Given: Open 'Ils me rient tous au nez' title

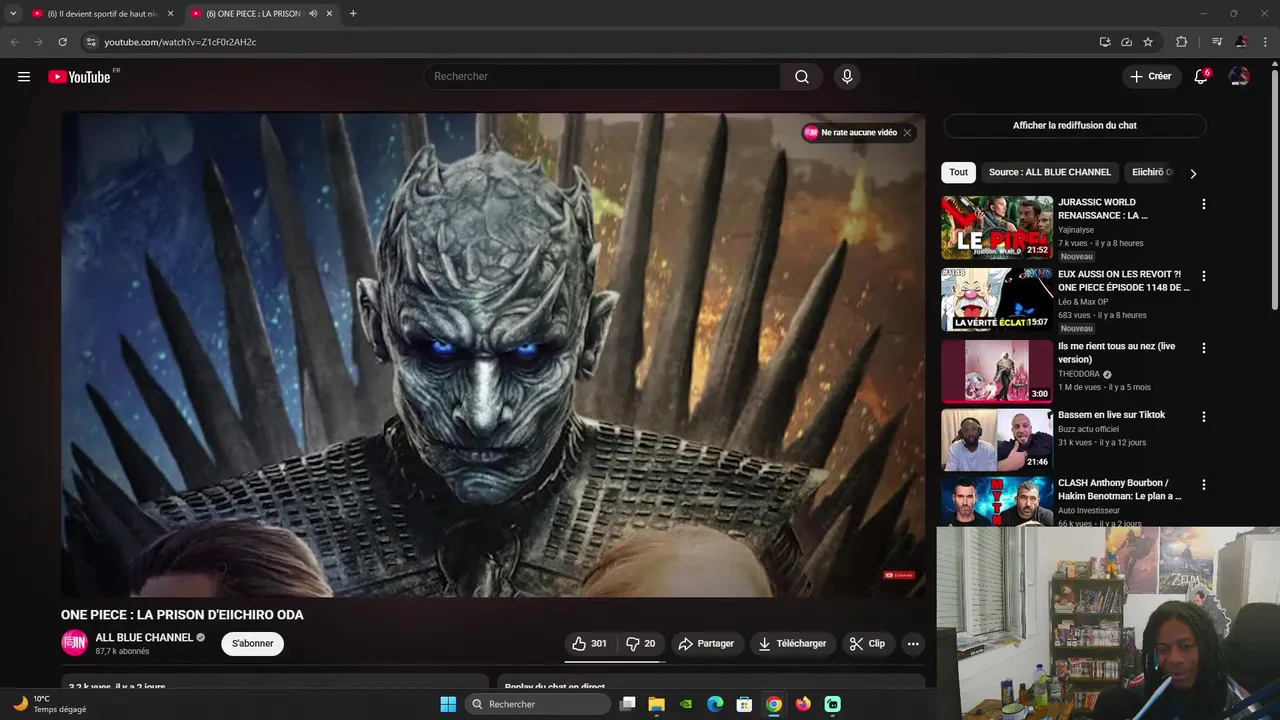Looking at the screenshot, I should 1117,353.
